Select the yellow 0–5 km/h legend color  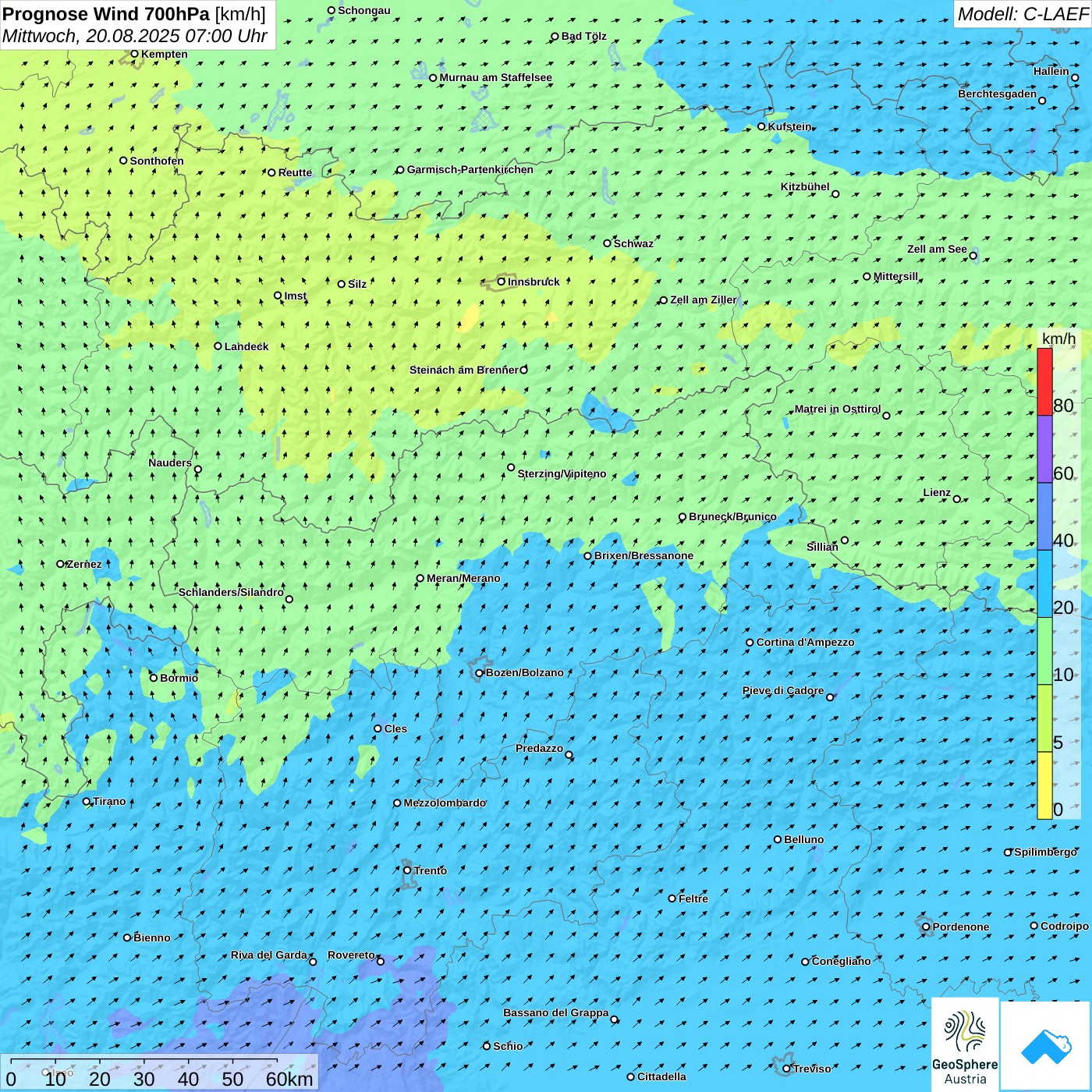[1044, 785]
